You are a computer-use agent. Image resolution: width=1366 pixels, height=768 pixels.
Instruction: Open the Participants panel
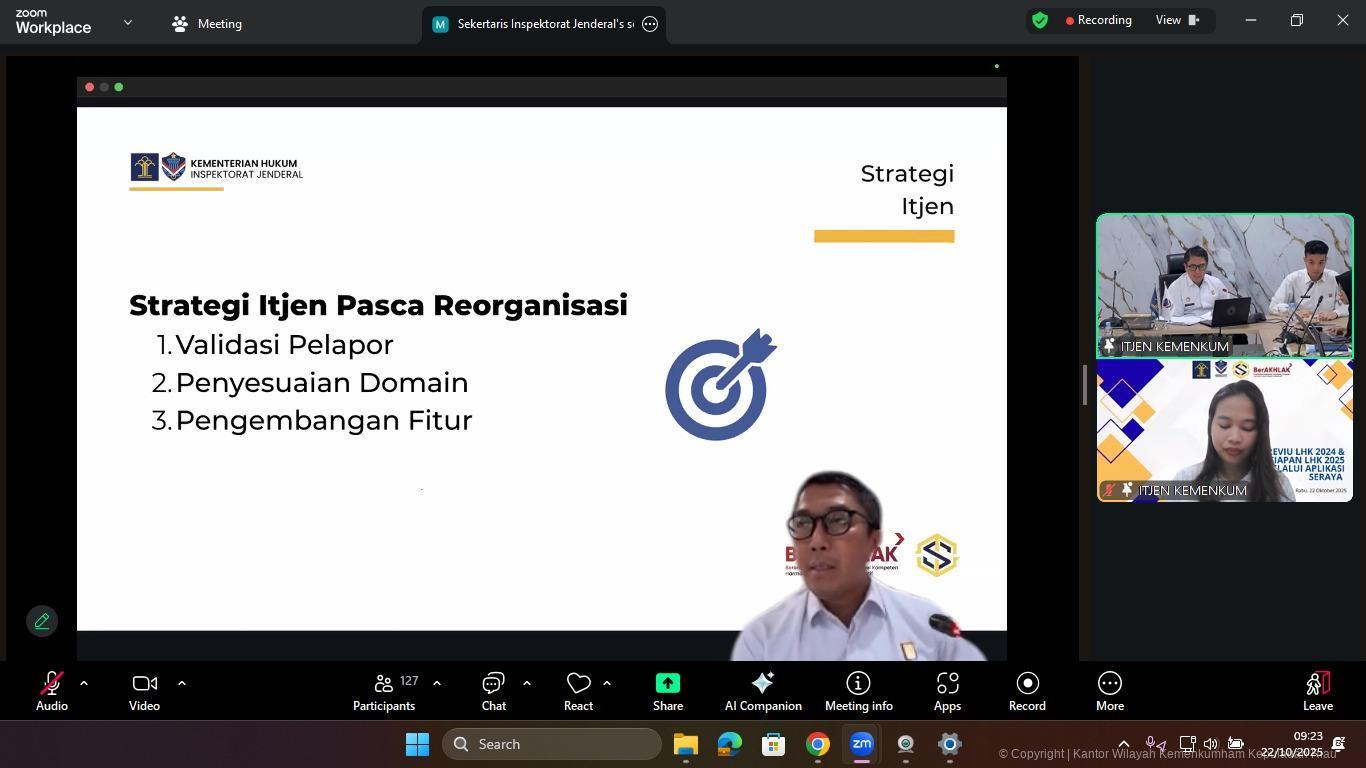coord(384,691)
